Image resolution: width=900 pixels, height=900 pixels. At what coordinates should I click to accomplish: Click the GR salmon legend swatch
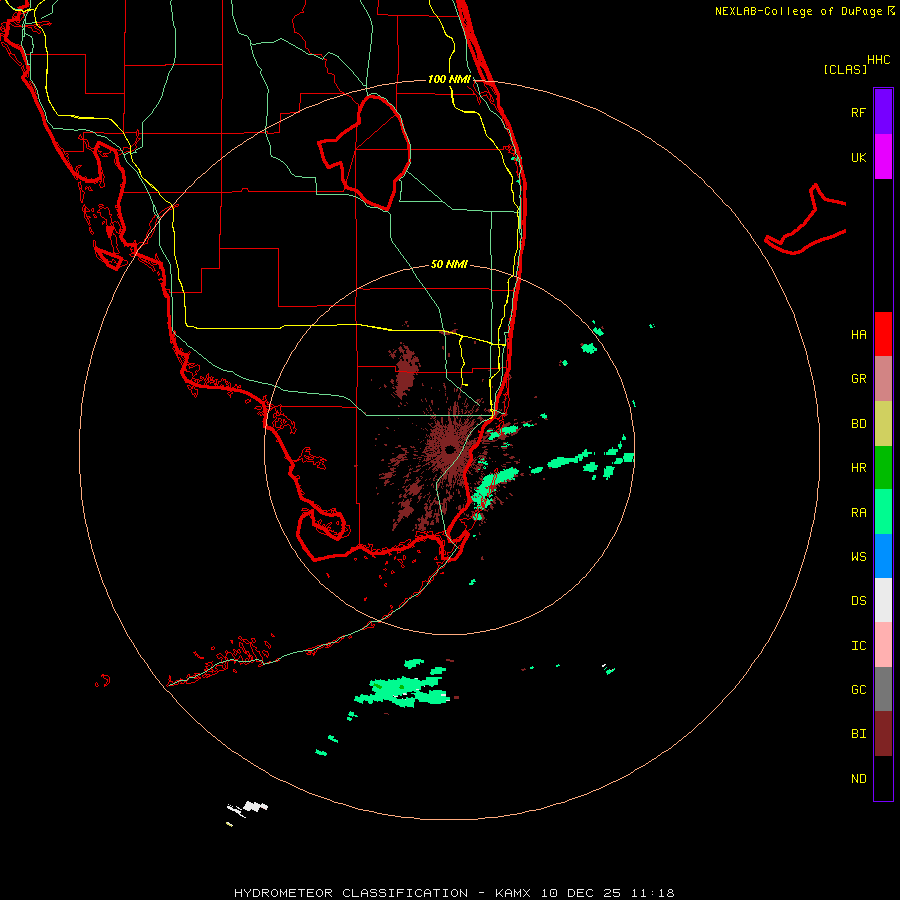pyautogui.click(x=883, y=379)
